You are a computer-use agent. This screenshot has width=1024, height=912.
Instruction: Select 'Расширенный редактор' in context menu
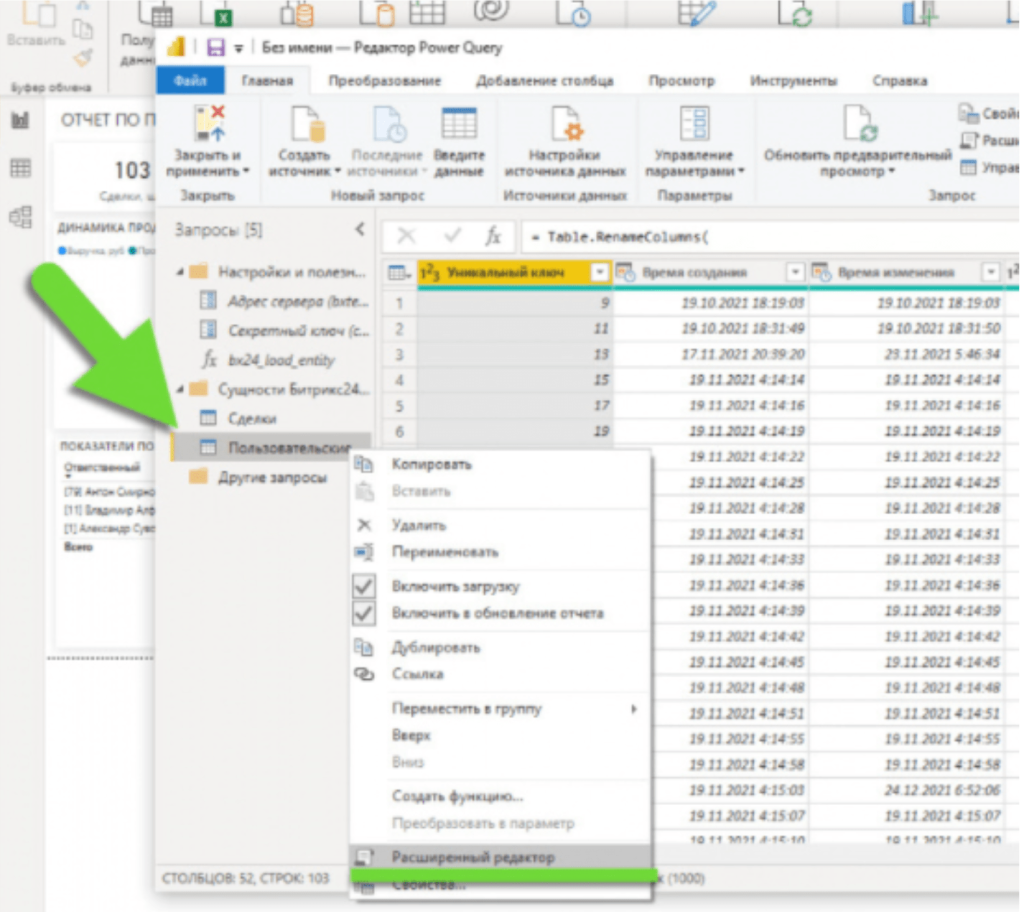[x=472, y=857]
